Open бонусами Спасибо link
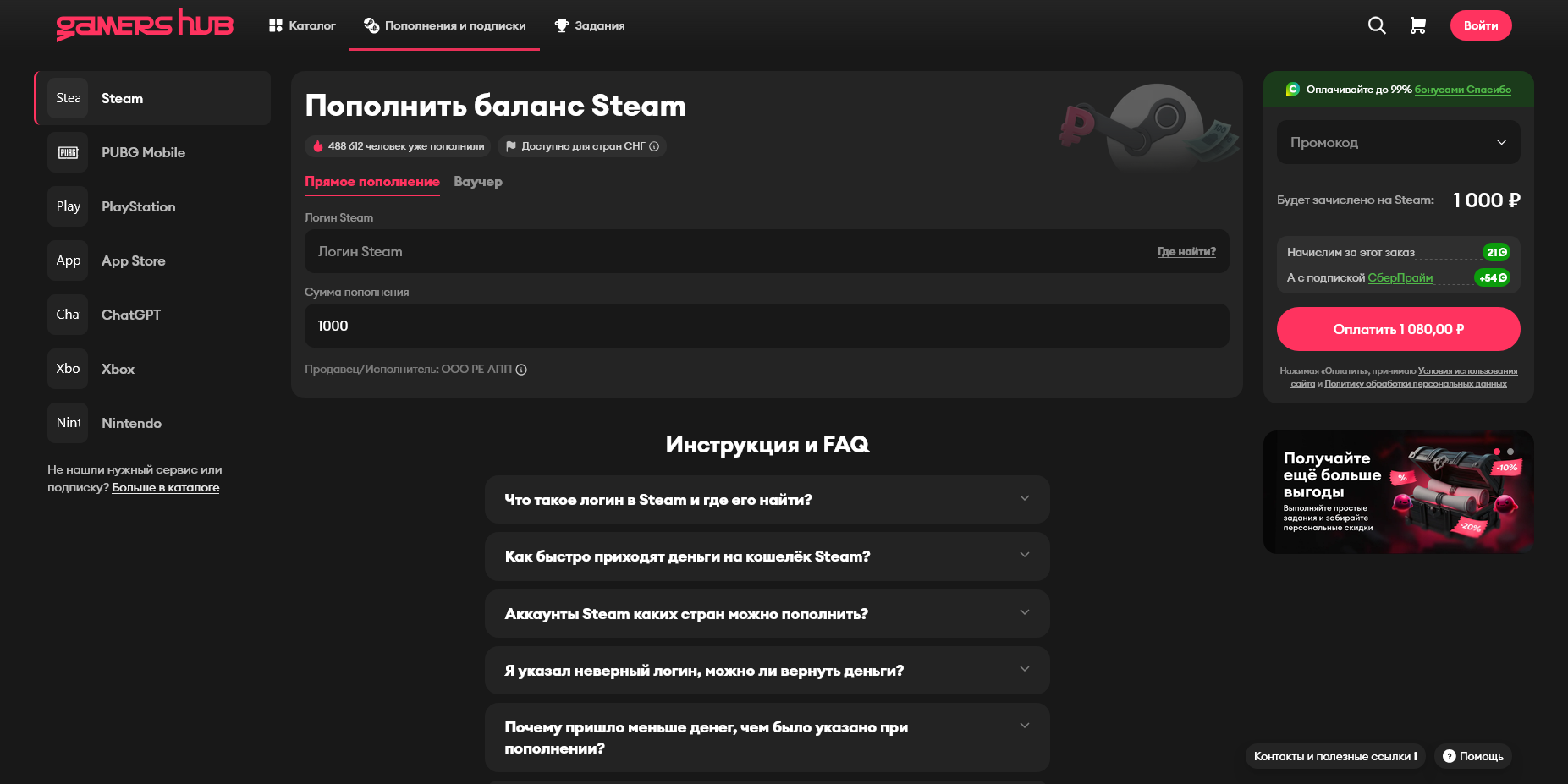Image resolution: width=1568 pixels, height=784 pixels. (1463, 90)
